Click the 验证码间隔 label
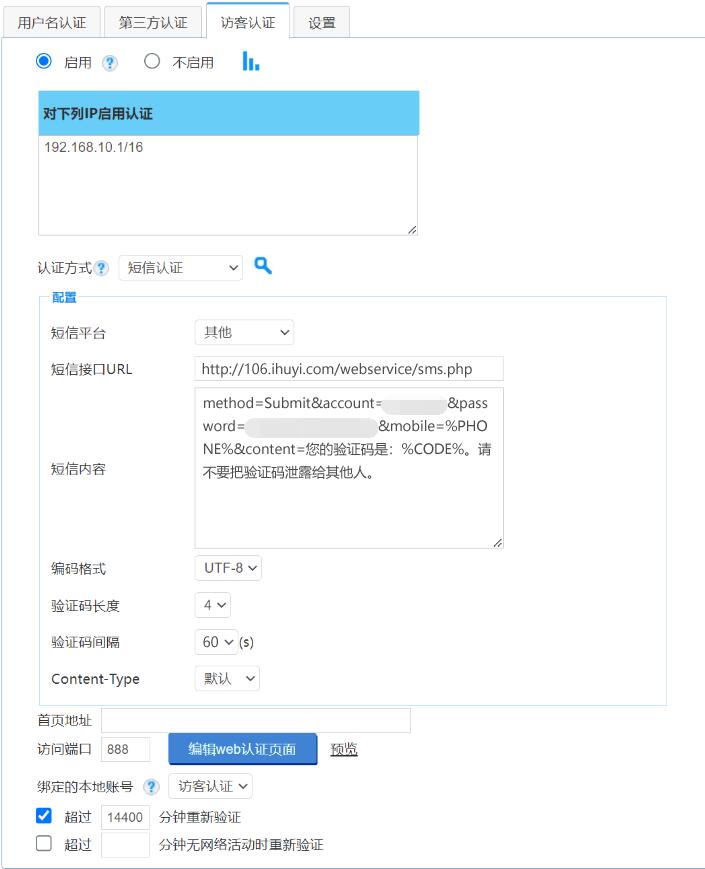 (x=85, y=642)
